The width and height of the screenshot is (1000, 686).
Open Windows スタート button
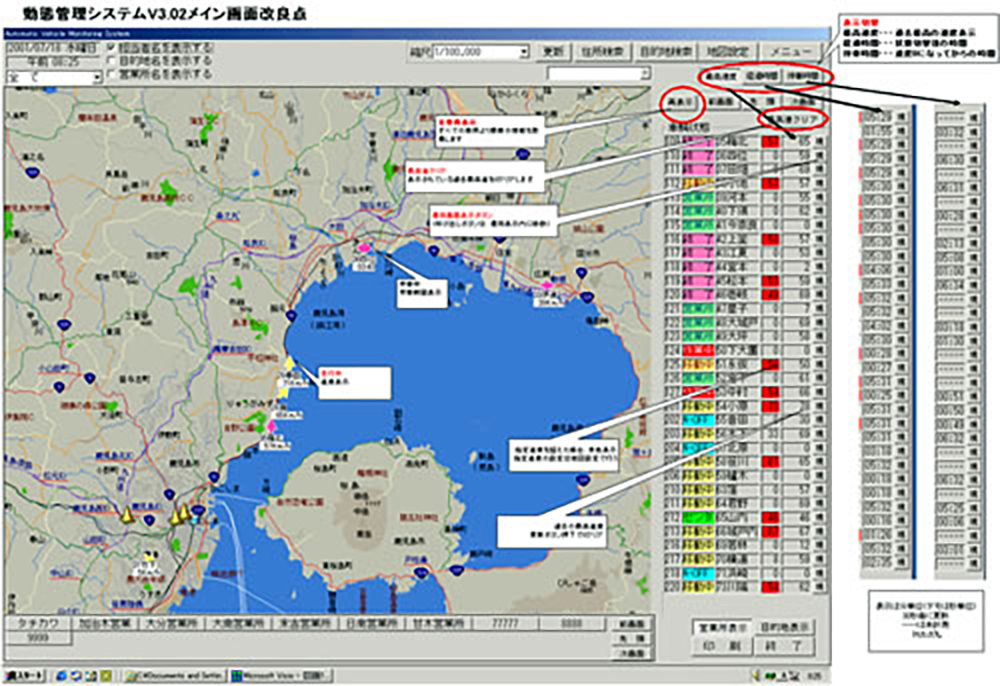coord(26,676)
